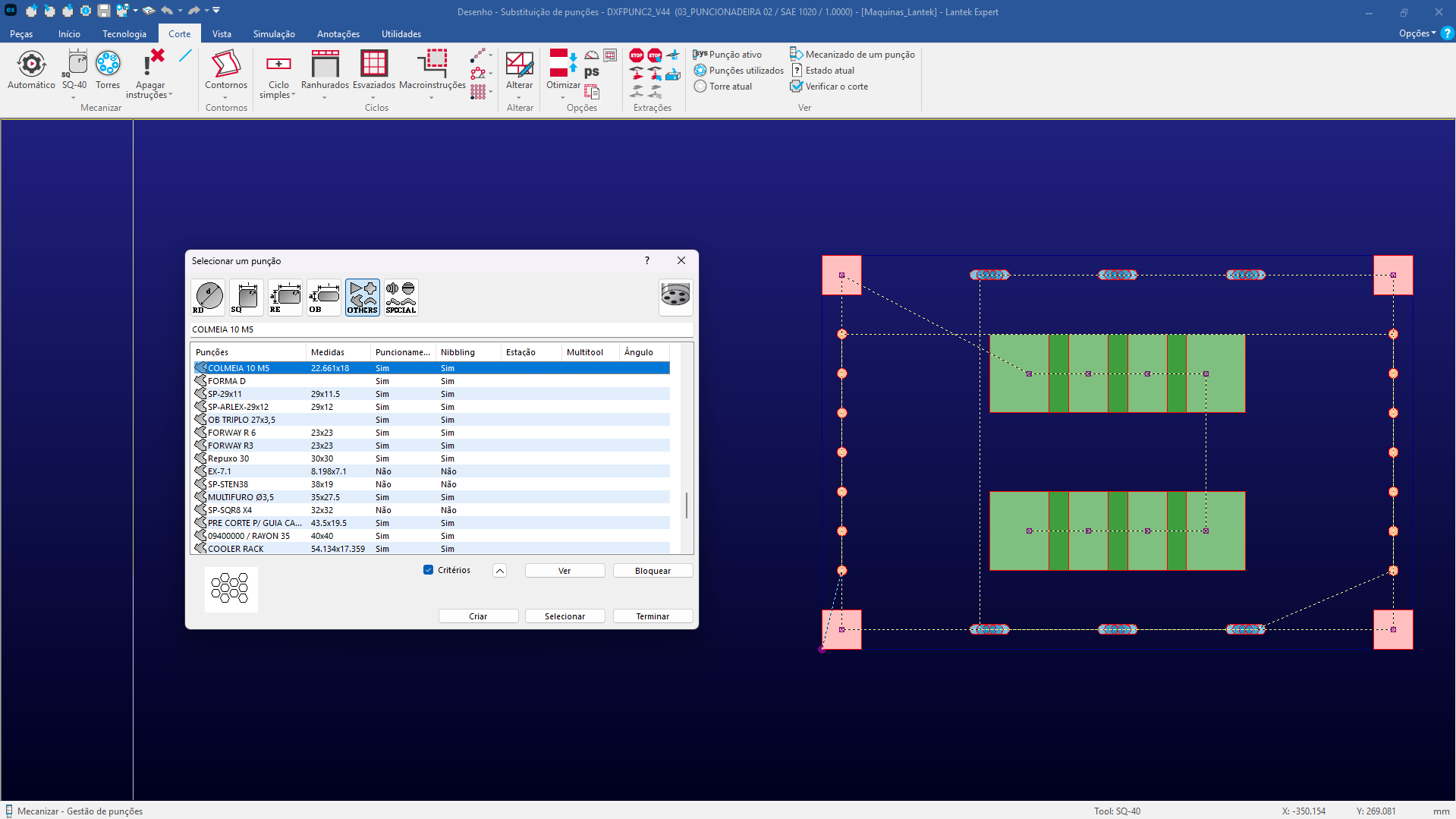Uncheck the Critérios checkbox
Image resolution: width=1456 pixels, height=819 pixels.
(428, 570)
